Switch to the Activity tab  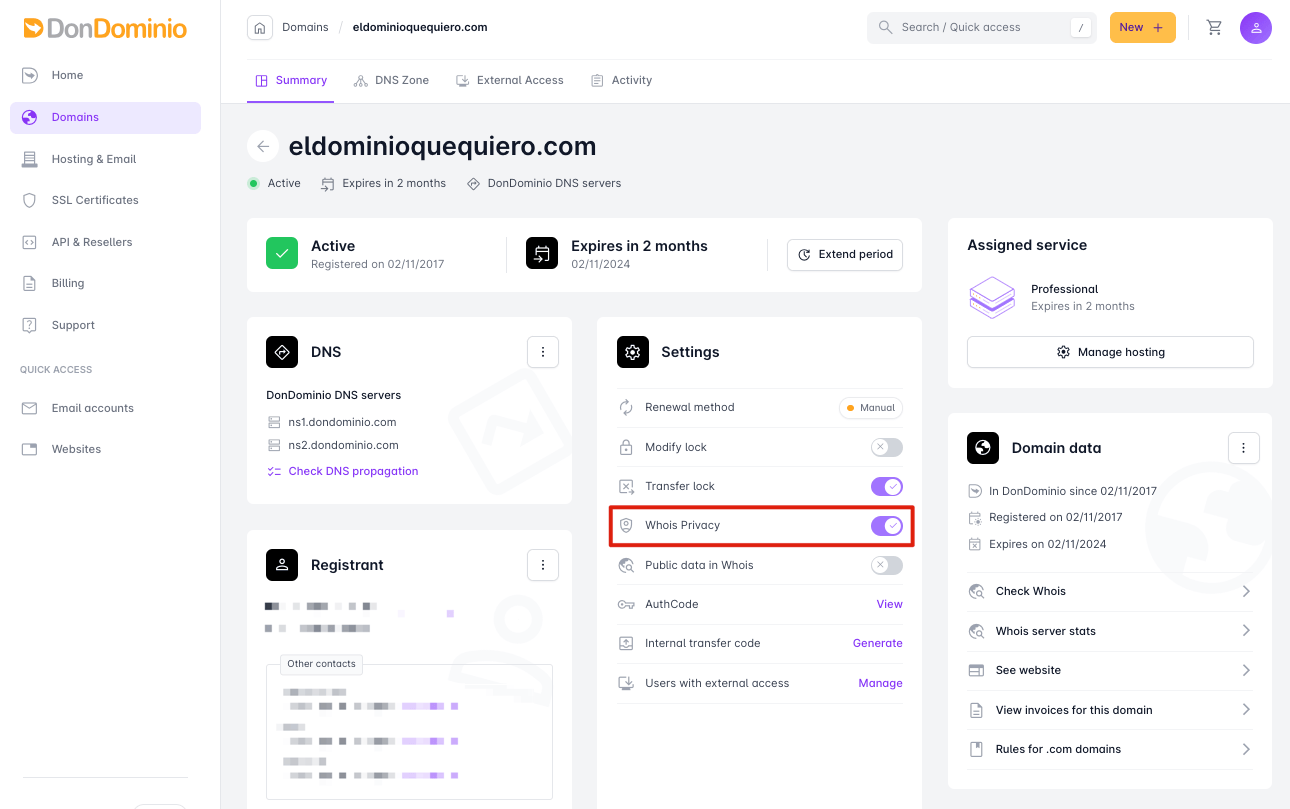point(621,80)
